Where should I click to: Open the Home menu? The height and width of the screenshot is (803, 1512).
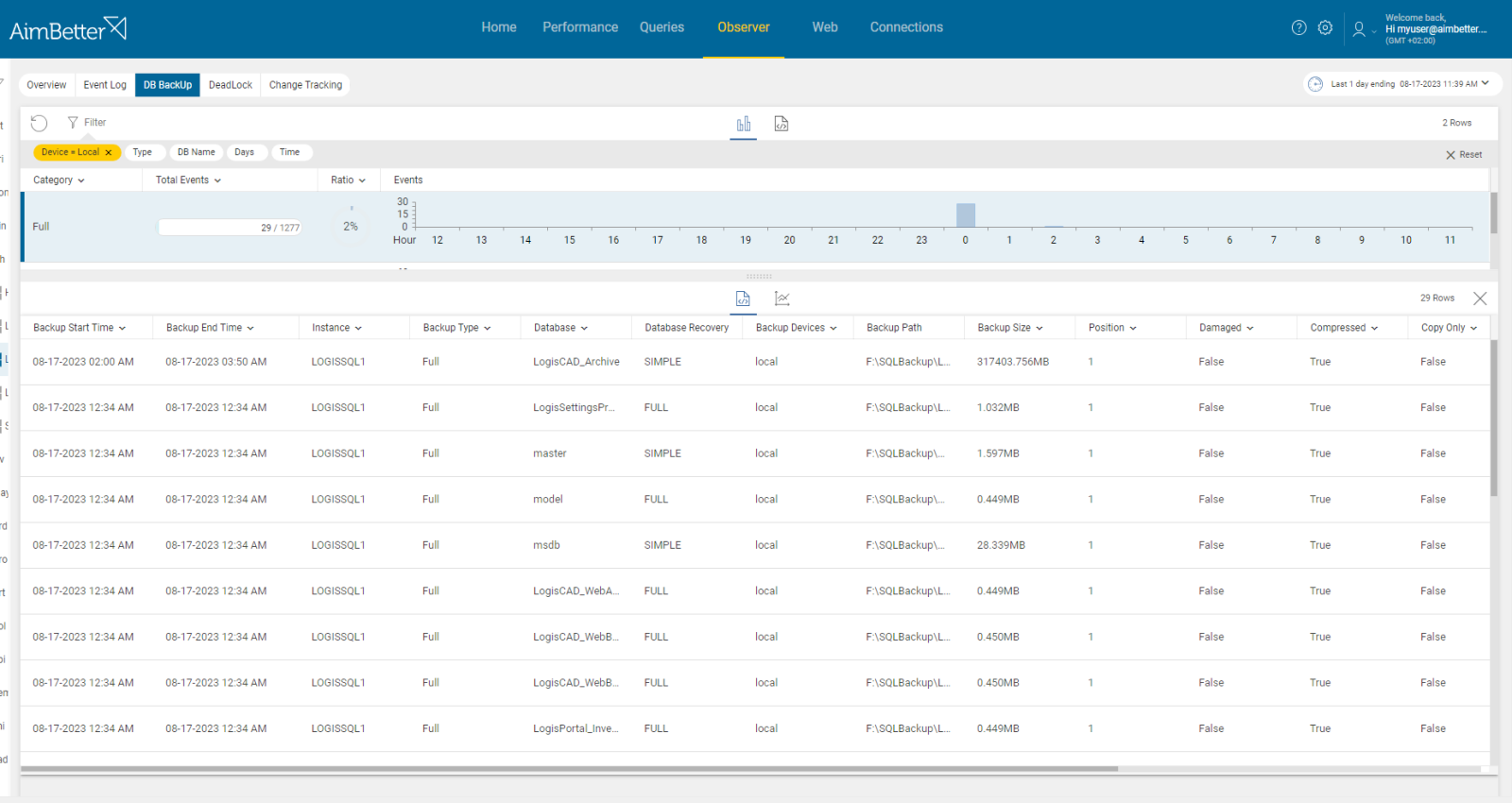(x=499, y=27)
